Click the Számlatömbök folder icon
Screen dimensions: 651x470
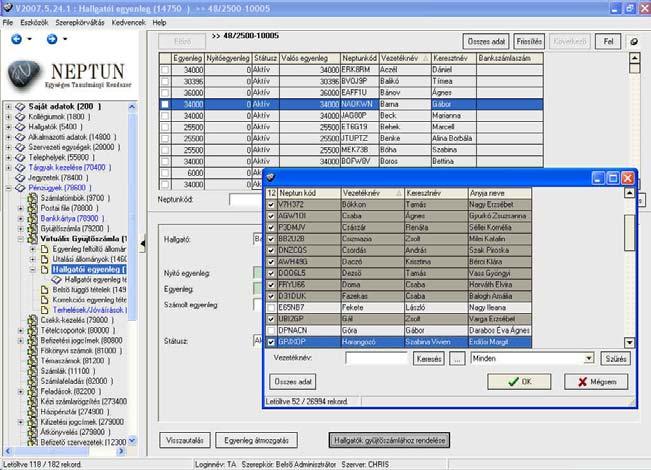[x=32, y=198]
